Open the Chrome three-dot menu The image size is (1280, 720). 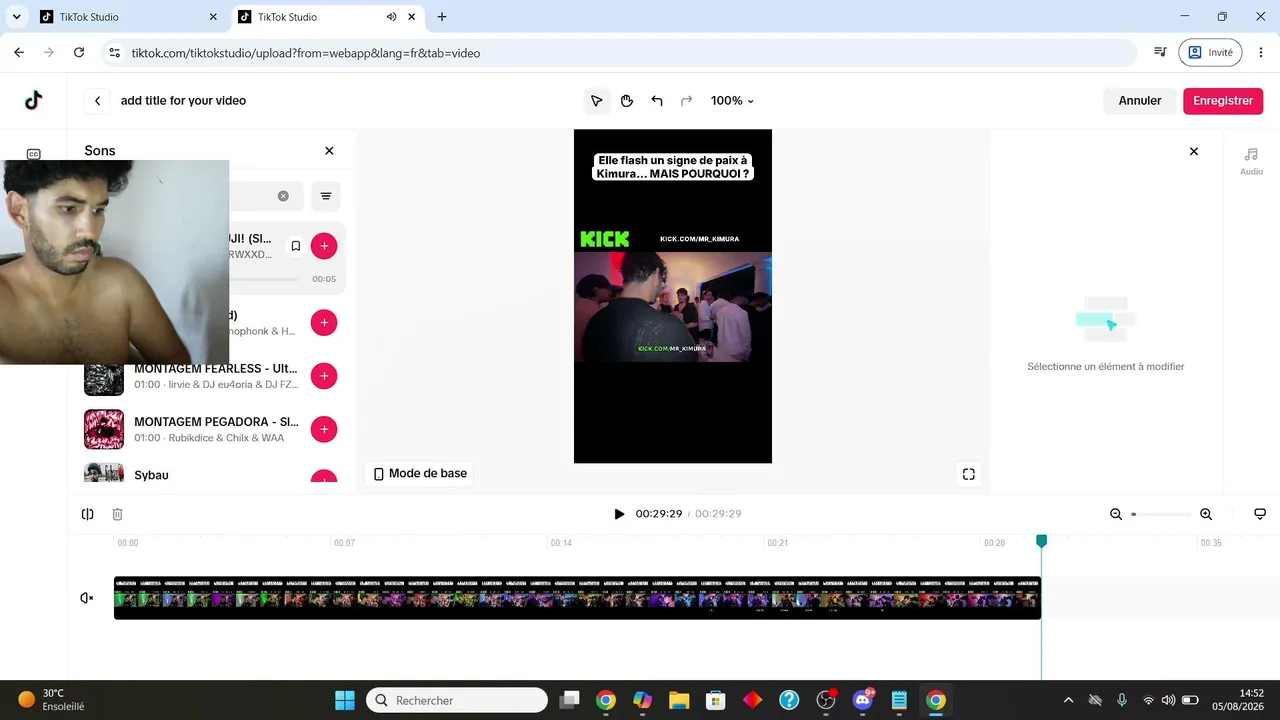click(1260, 53)
